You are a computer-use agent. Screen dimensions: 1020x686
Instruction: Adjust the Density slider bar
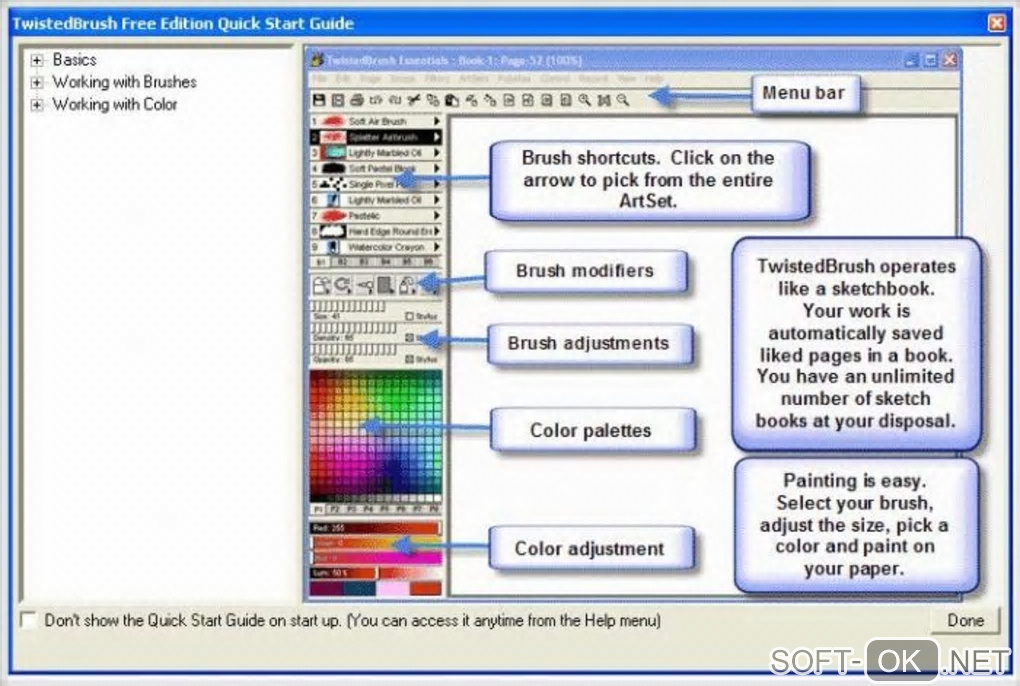click(354, 328)
